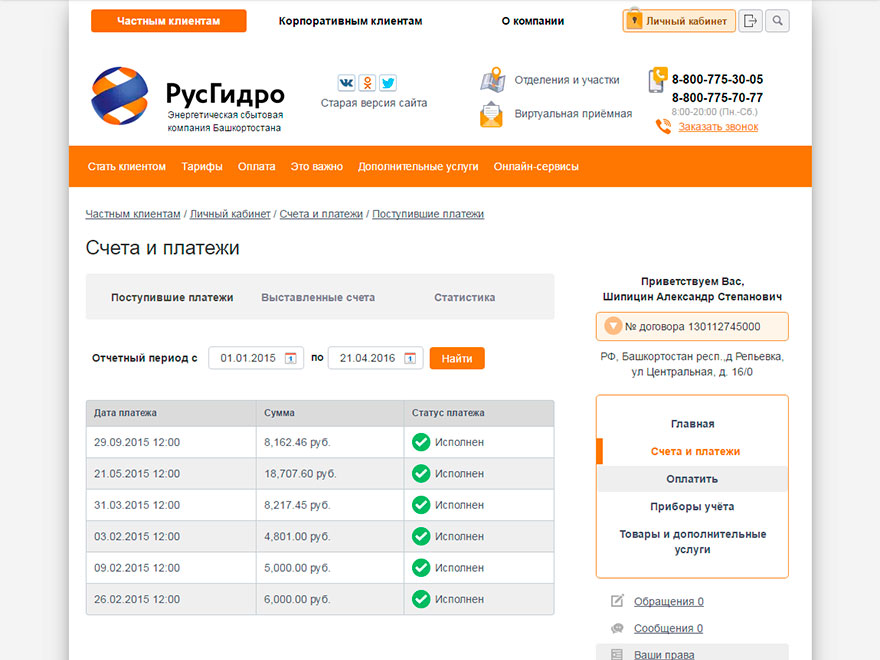Viewport: 880px width, 660px height.
Task: Click the Заказать звонок link
Action: click(x=718, y=127)
